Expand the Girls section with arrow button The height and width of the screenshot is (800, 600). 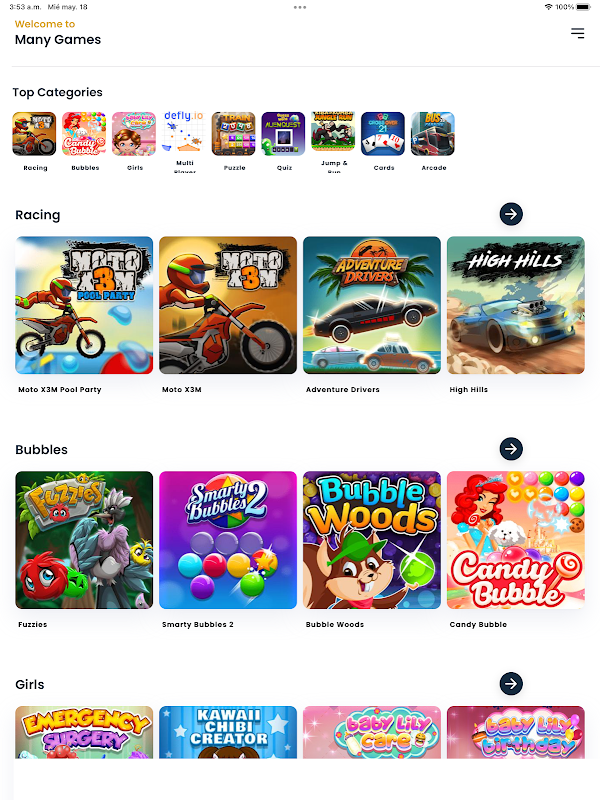[x=511, y=684]
